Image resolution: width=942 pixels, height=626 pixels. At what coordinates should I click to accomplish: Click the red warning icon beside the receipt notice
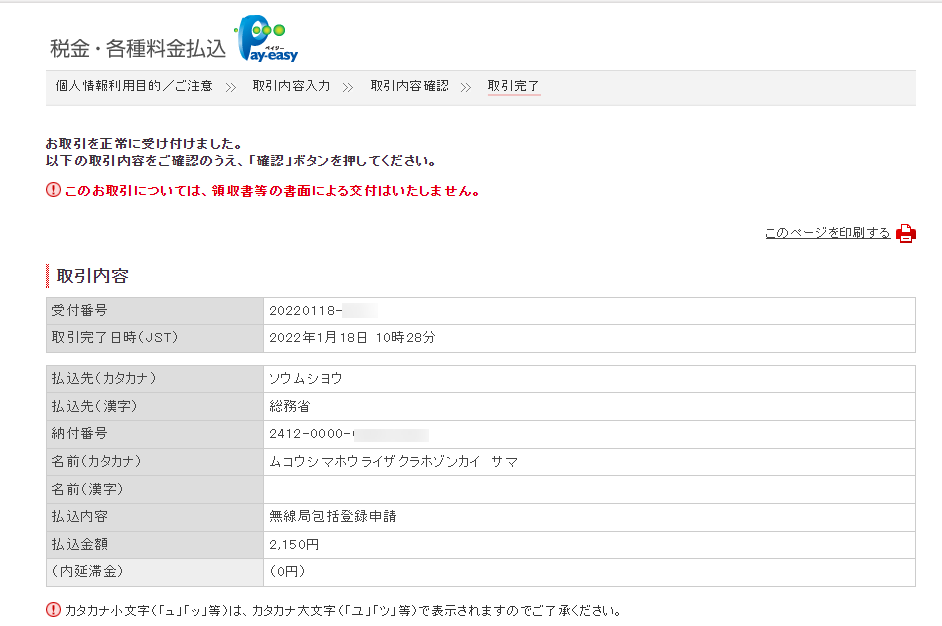[x=53, y=190]
